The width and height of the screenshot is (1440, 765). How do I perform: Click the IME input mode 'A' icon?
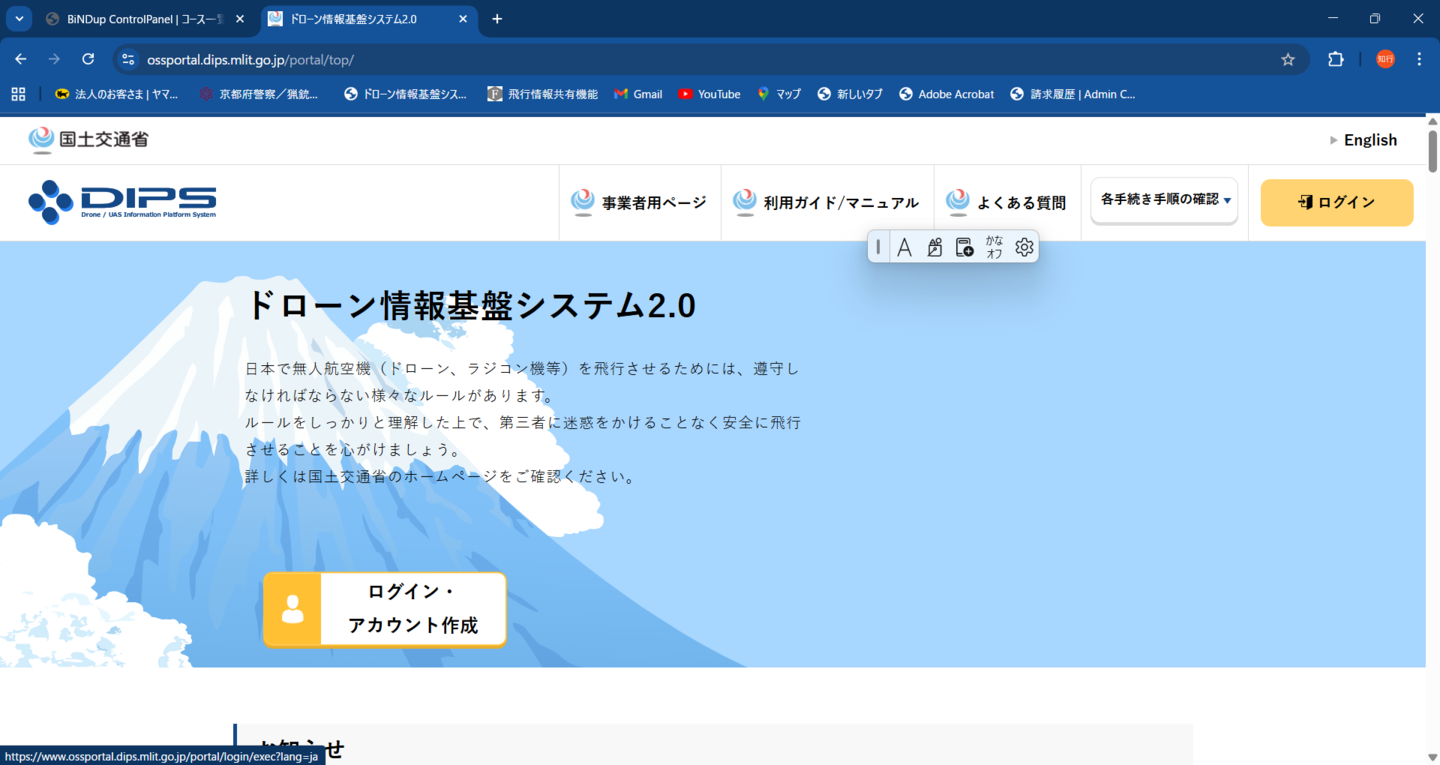click(x=904, y=247)
